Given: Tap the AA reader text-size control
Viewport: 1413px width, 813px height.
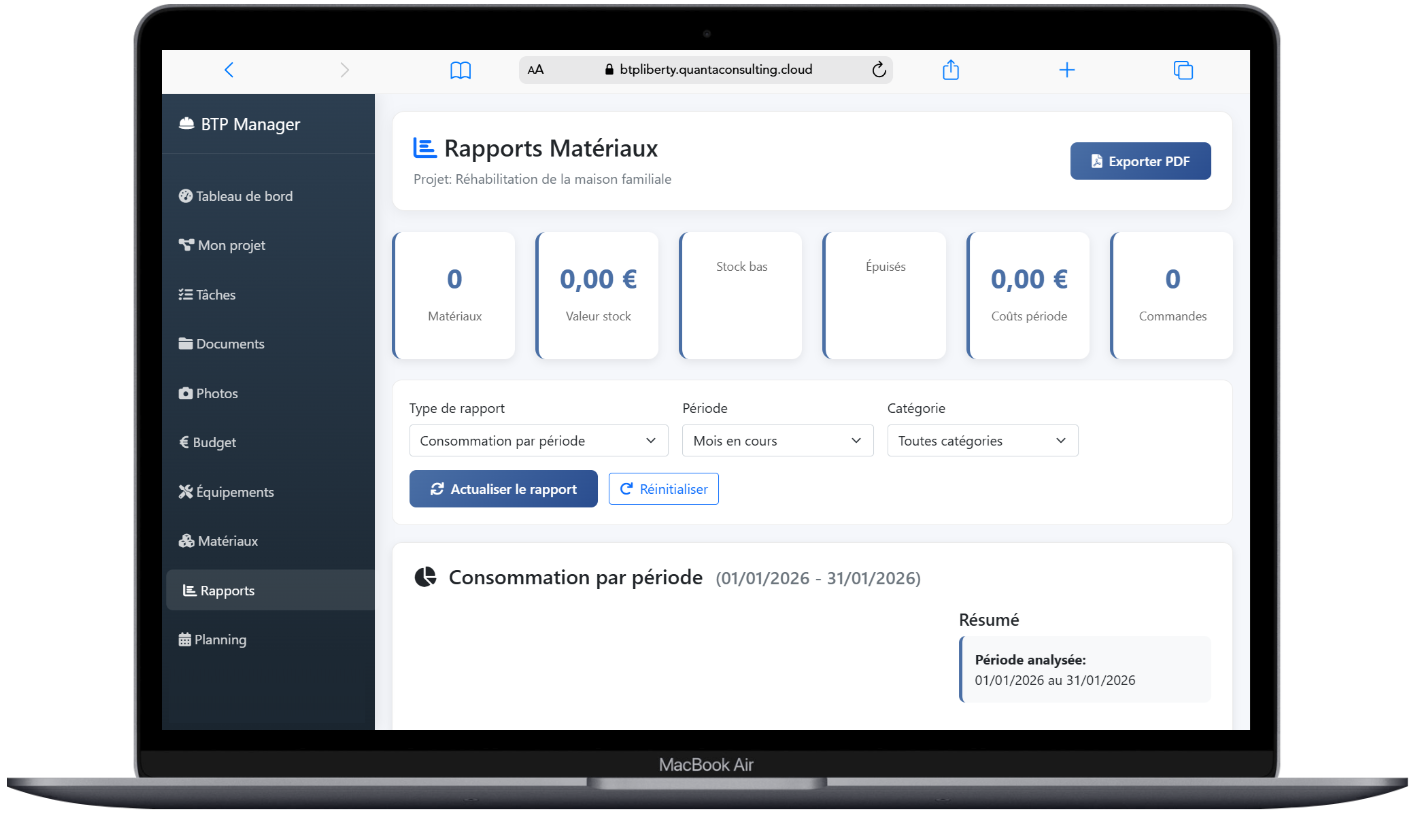Looking at the screenshot, I should click(536, 70).
